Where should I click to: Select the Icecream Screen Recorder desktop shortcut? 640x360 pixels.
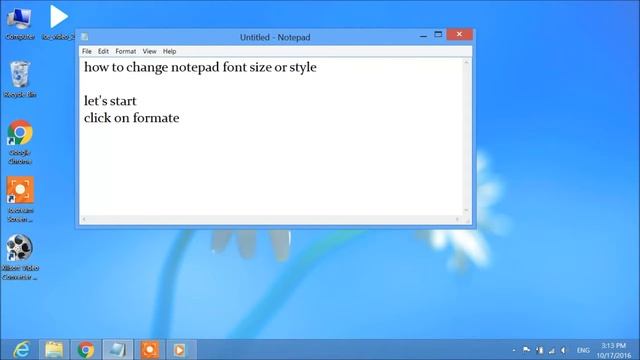[x=20, y=200]
